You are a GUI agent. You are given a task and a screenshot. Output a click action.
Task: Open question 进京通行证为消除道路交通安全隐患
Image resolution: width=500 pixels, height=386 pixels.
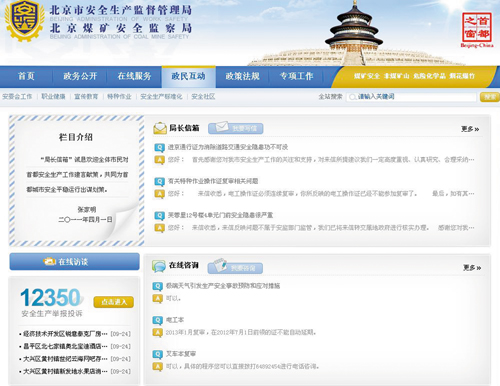point(228,147)
